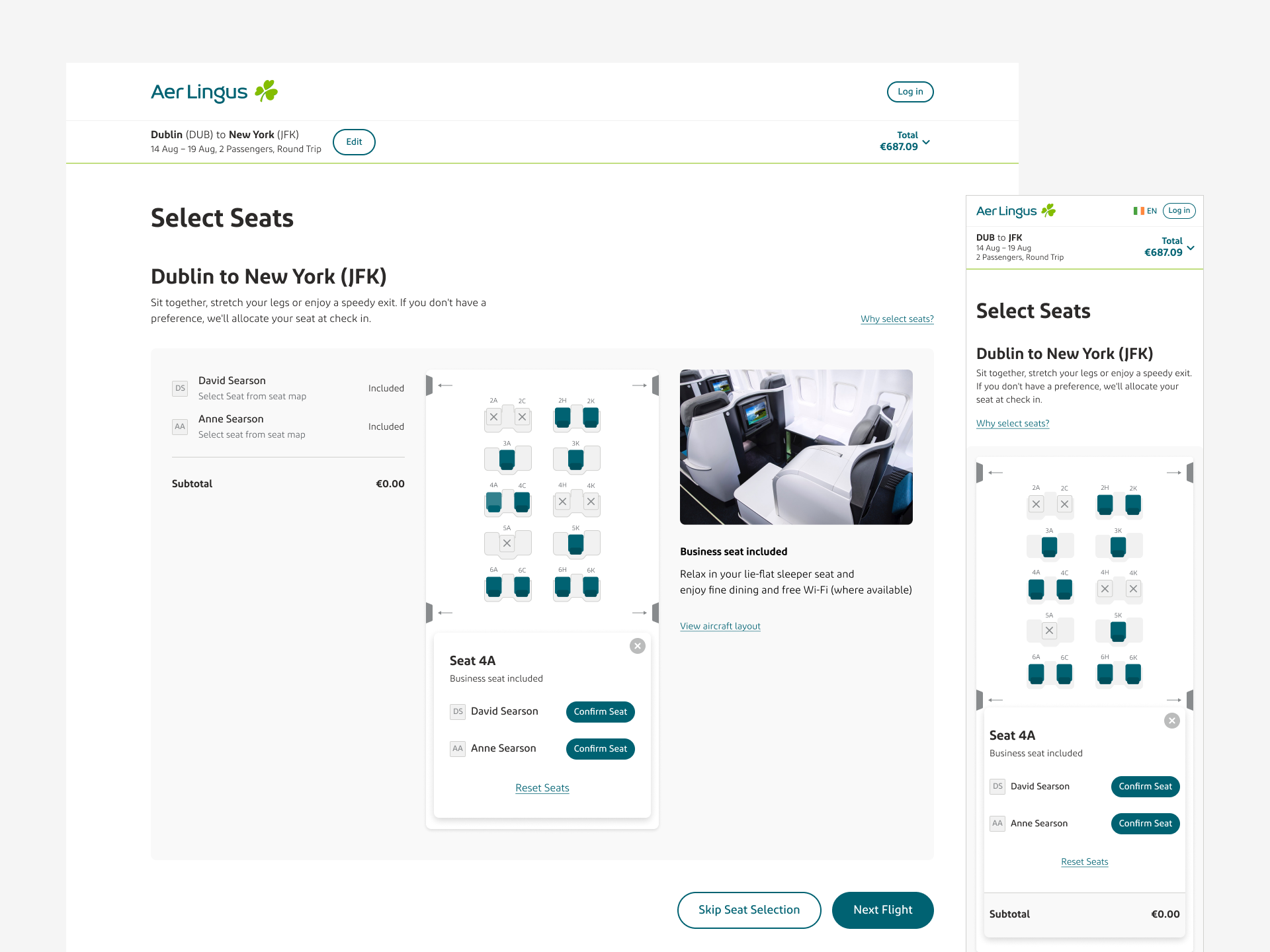Choose seat 5K on desktop seat map
This screenshot has width=1270, height=952.
pos(575,543)
